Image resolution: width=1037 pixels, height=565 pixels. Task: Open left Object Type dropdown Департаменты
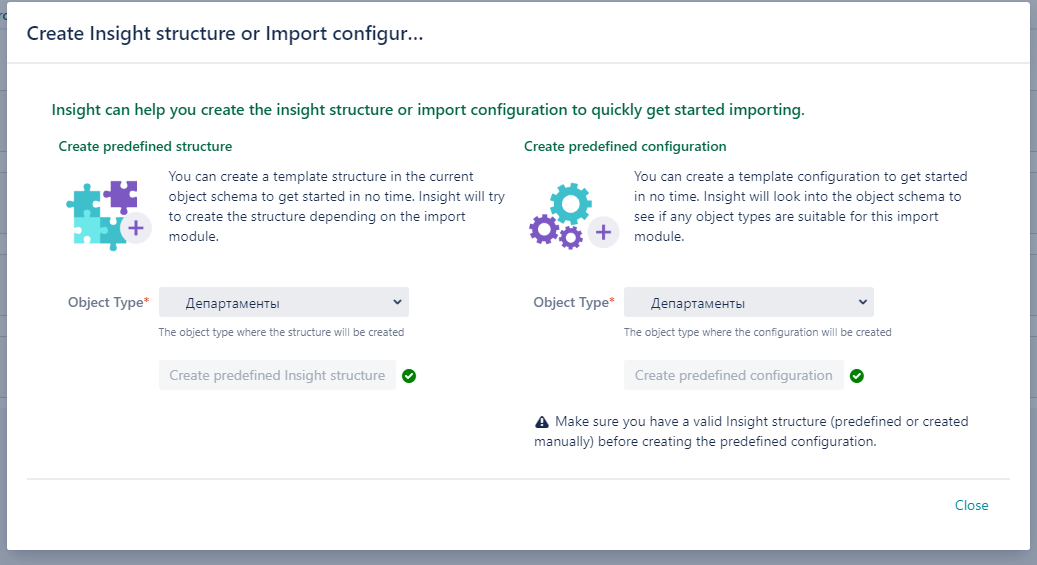pyautogui.click(x=284, y=302)
